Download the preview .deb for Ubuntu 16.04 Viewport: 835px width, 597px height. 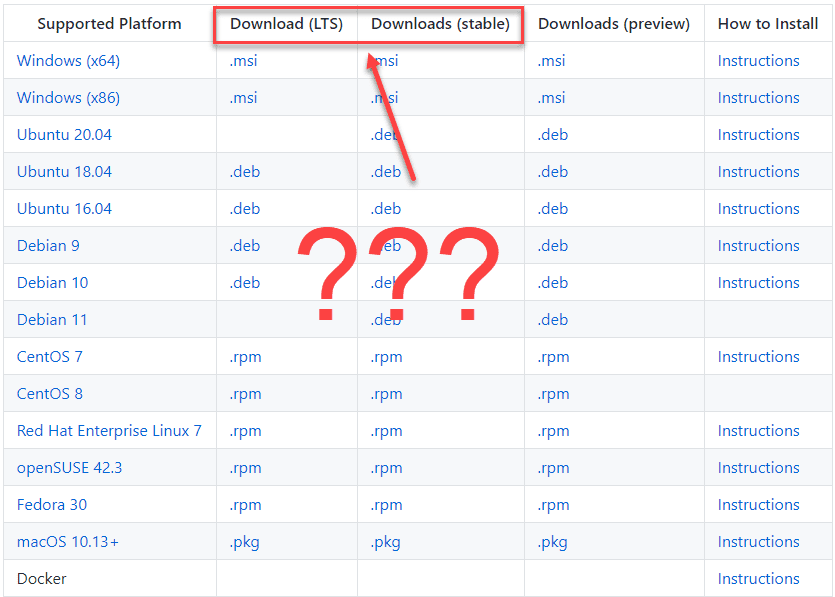(x=553, y=209)
